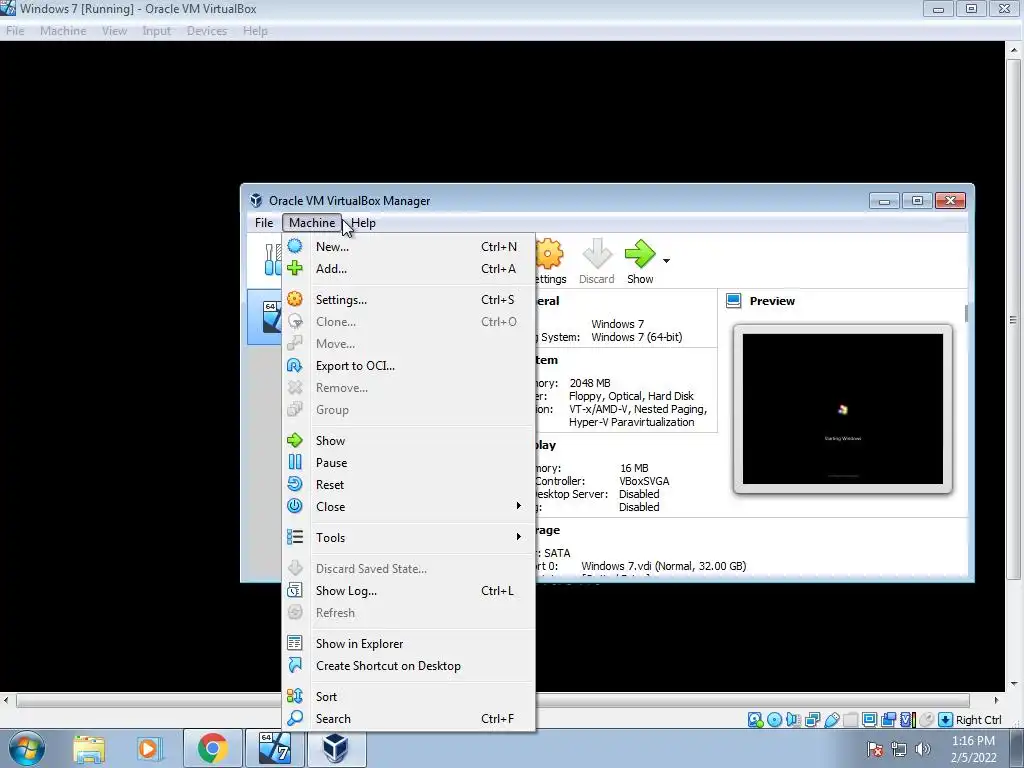Open Machine menu of Windows 7 VM window
The height and width of the screenshot is (768, 1024).
63,31
